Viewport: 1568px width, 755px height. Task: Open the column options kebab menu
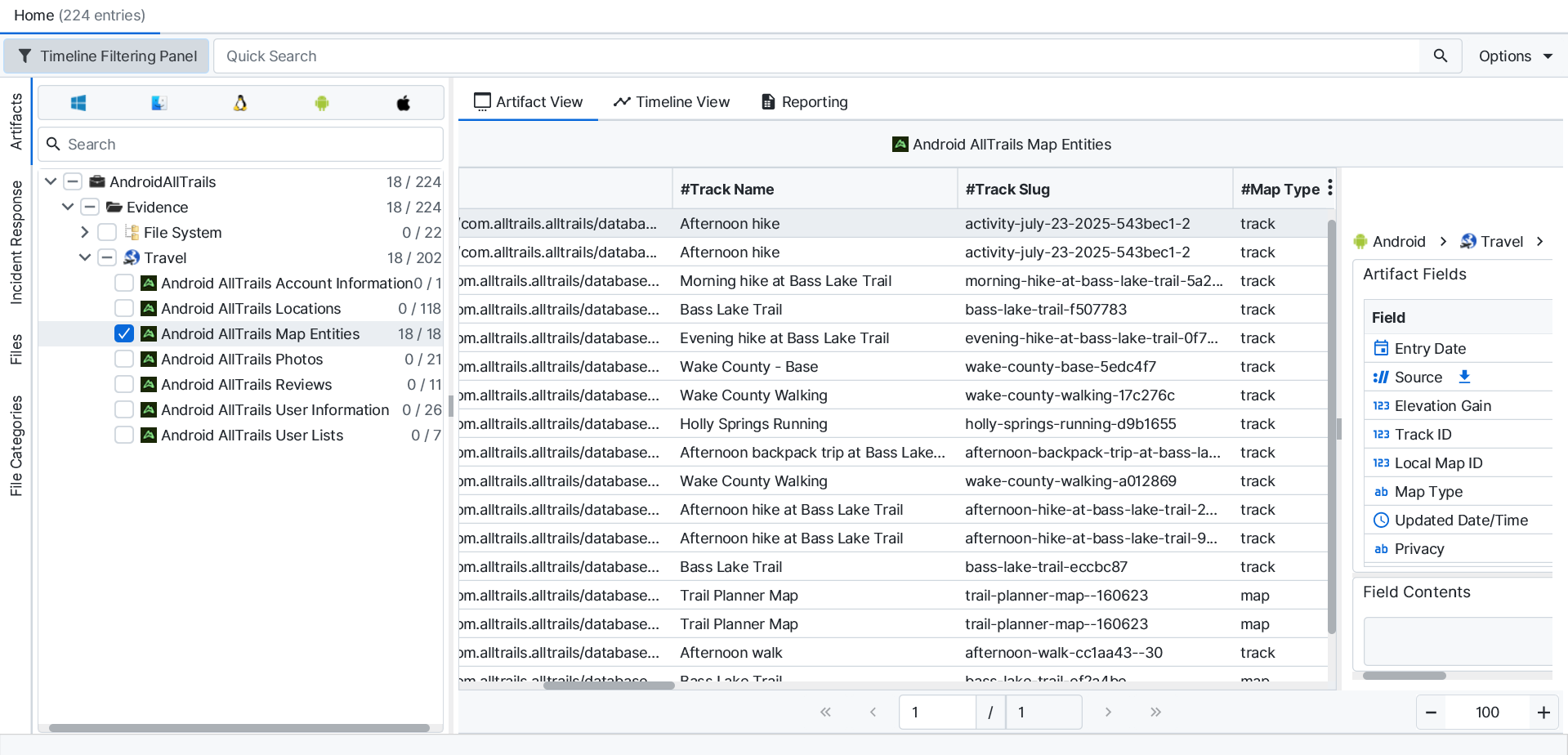pos(1330,188)
